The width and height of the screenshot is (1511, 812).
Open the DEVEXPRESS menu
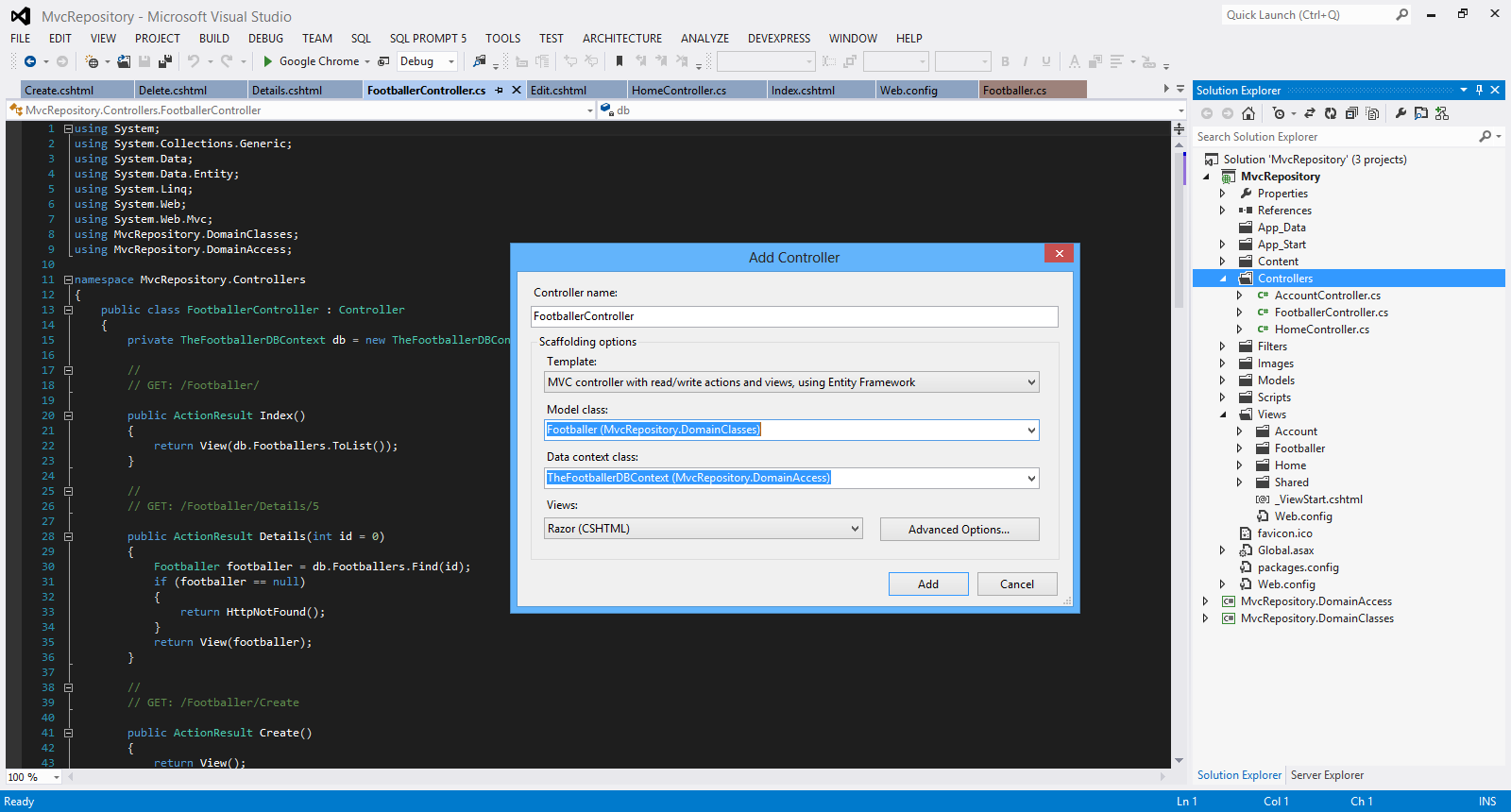[779, 39]
